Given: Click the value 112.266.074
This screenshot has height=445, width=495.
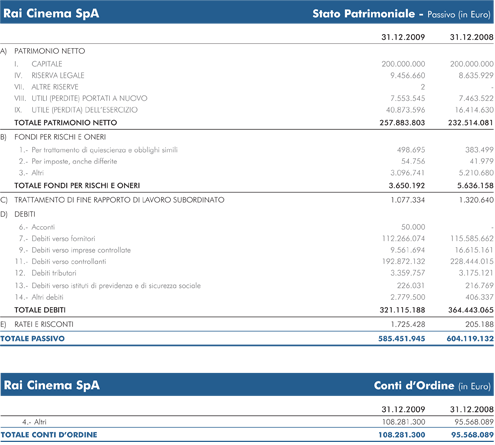Looking at the screenshot, I should pos(404,239).
